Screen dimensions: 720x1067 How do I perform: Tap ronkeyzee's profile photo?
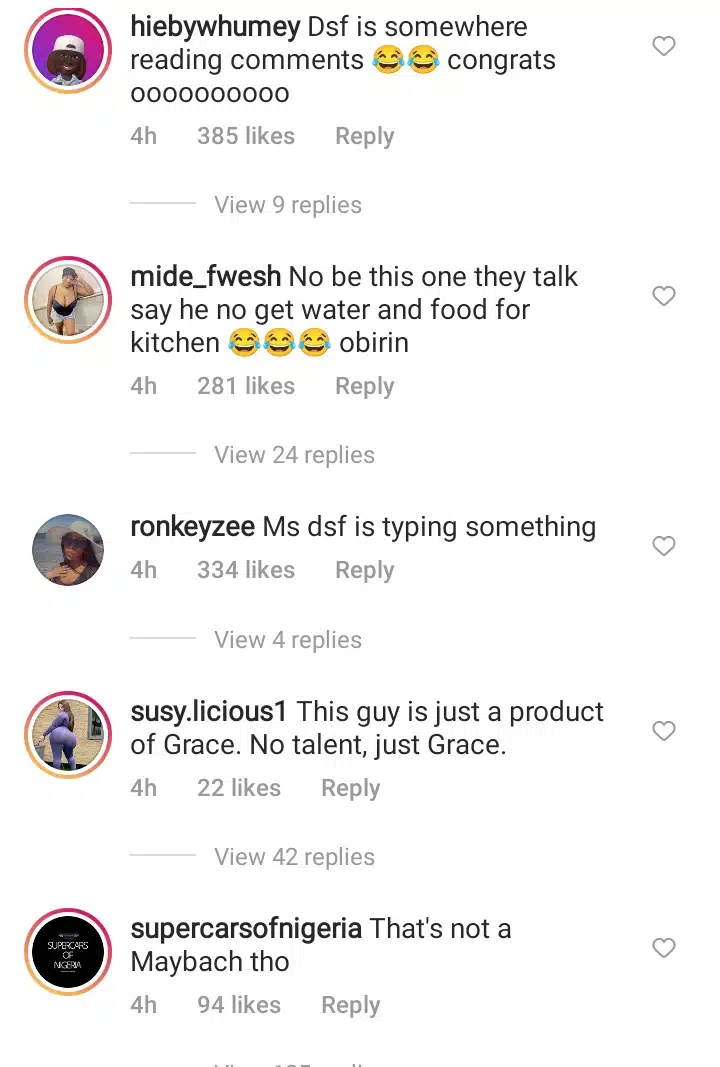point(68,549)
